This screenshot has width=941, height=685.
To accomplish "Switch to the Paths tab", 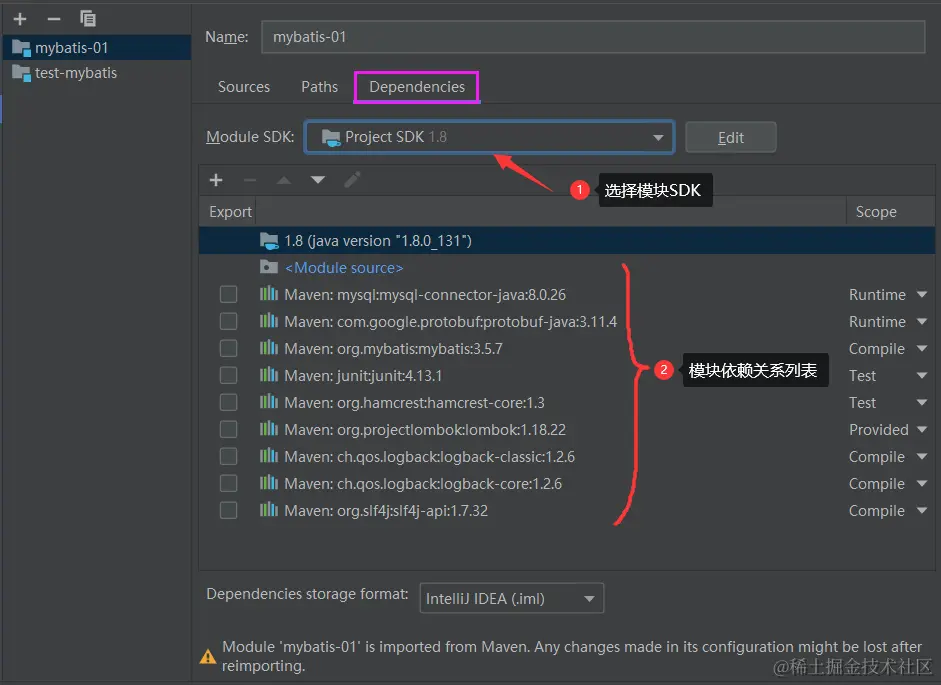I will click(319, 87).
